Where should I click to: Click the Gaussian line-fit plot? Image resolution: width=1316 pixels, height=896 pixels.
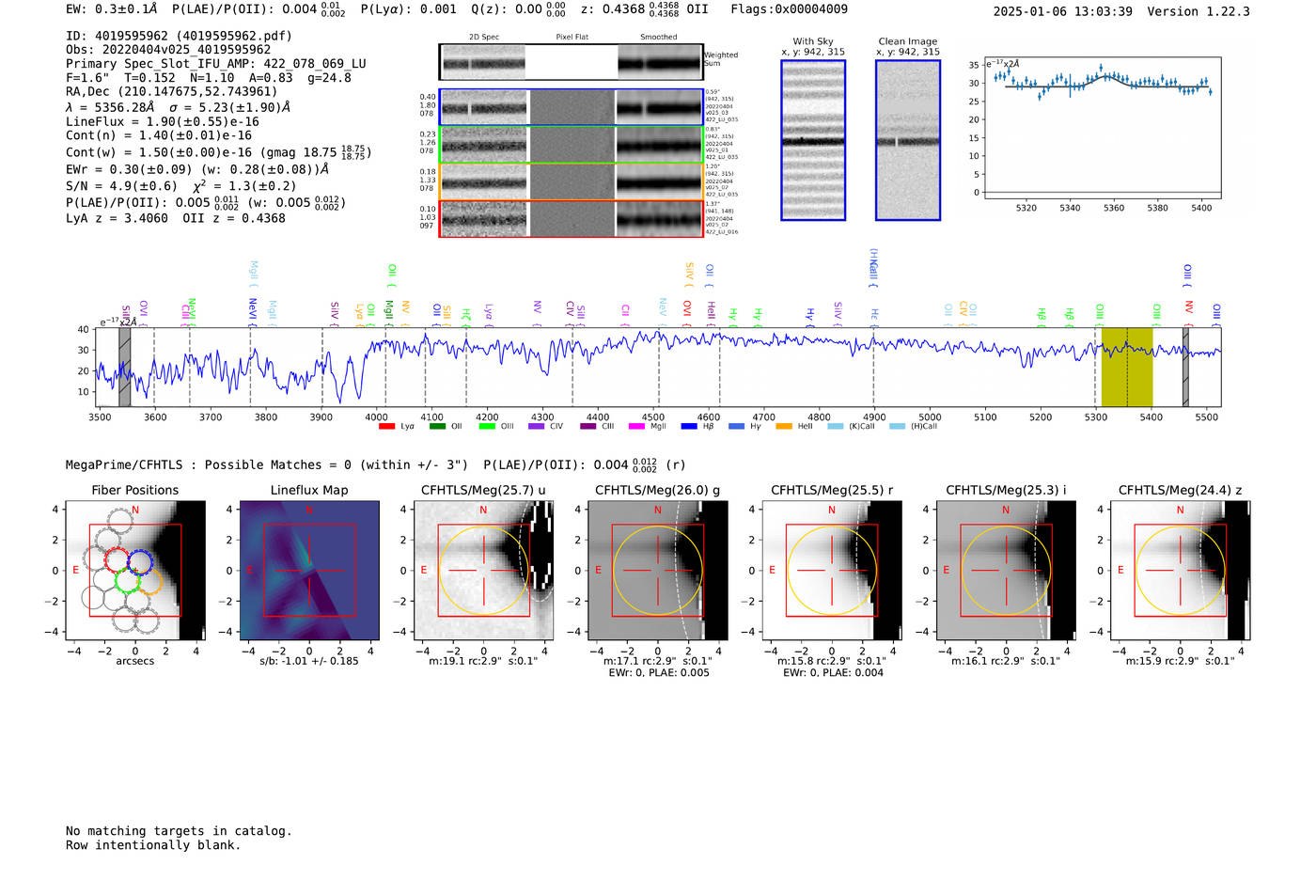(x=1102, y=129)
